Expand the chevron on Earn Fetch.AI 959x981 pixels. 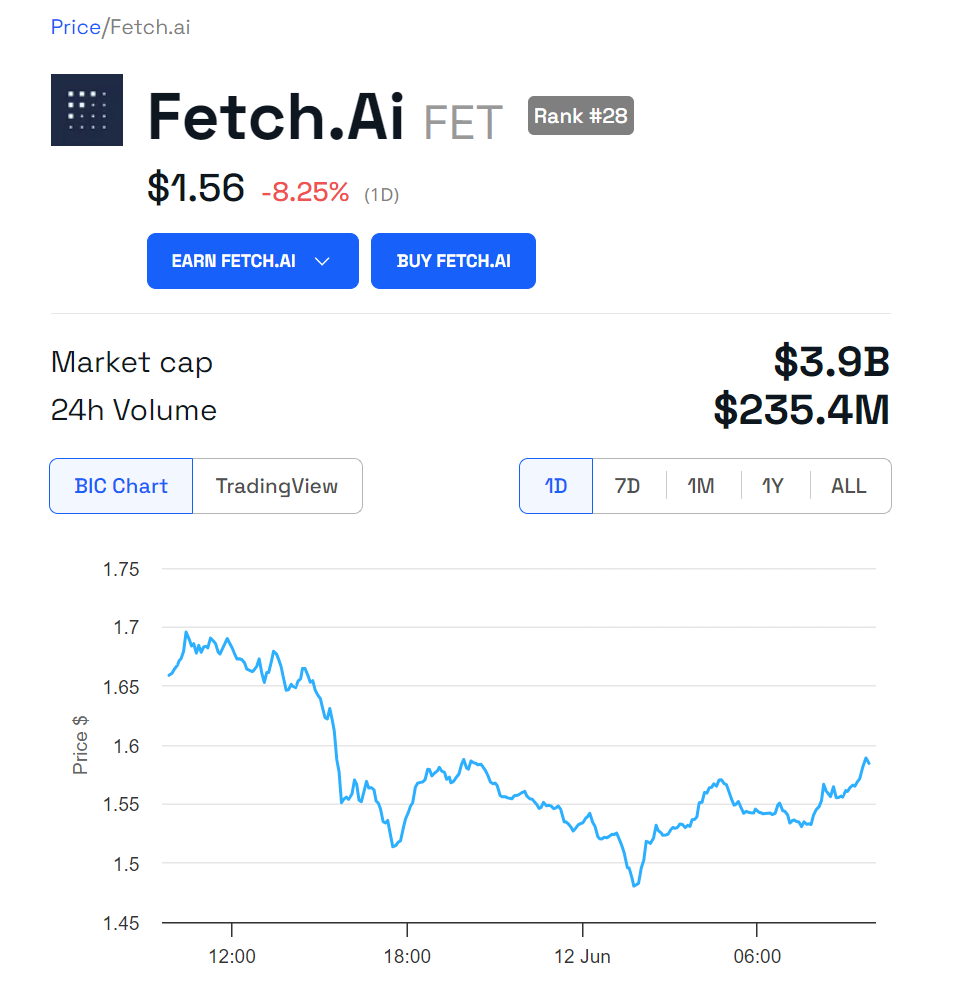tap(322, 261)
